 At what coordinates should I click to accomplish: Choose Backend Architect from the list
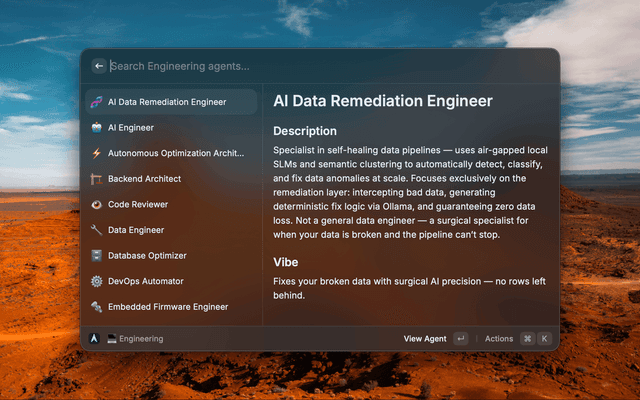coord(144,179)
